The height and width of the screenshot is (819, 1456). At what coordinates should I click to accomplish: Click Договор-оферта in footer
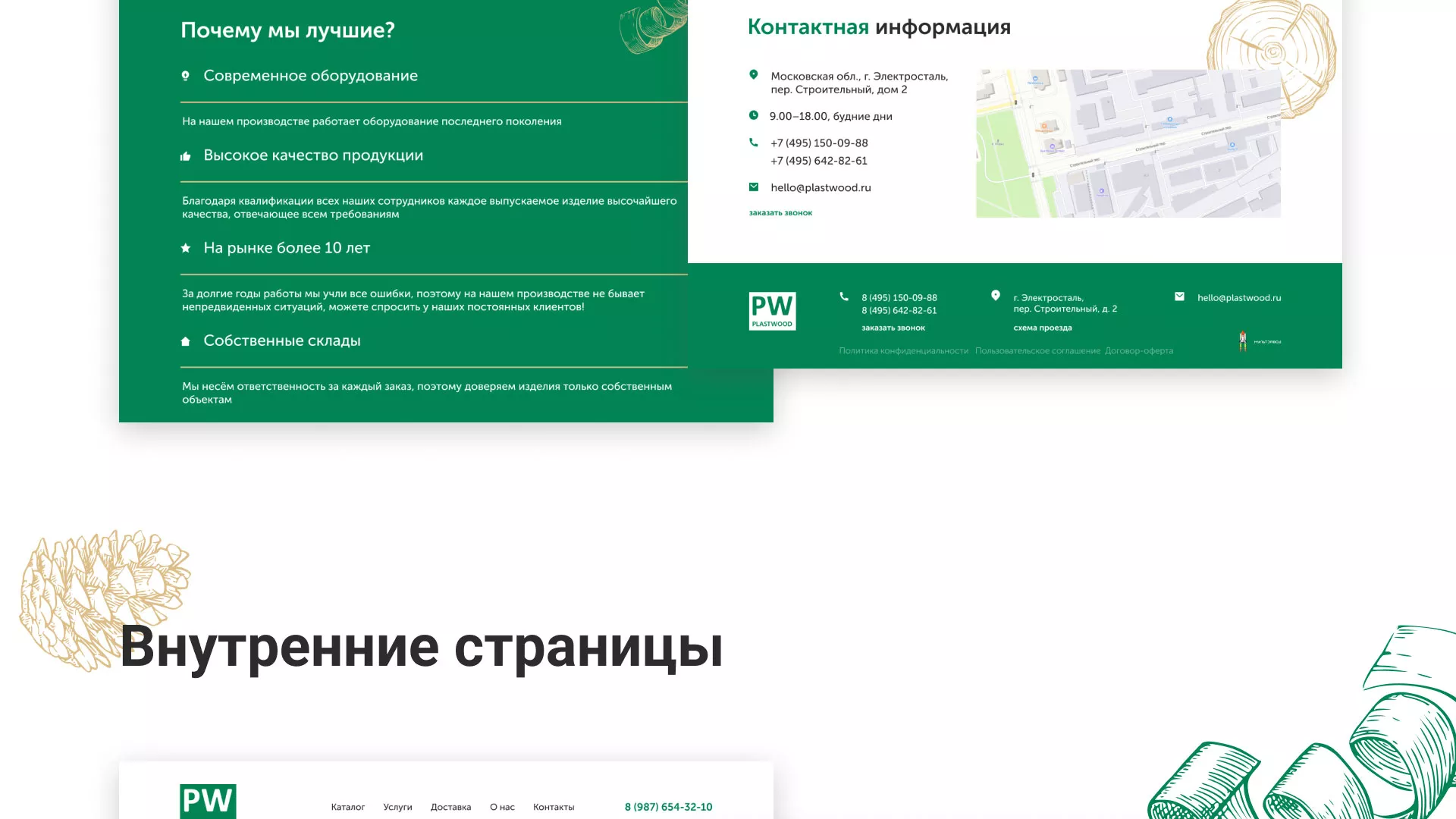[1139, 351]
